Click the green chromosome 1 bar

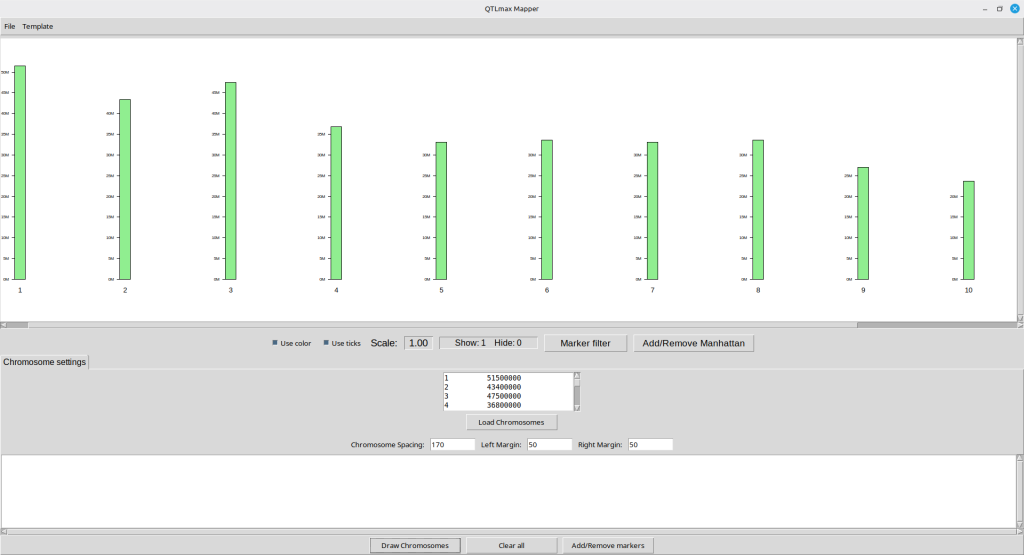click(x=20, y=172)
